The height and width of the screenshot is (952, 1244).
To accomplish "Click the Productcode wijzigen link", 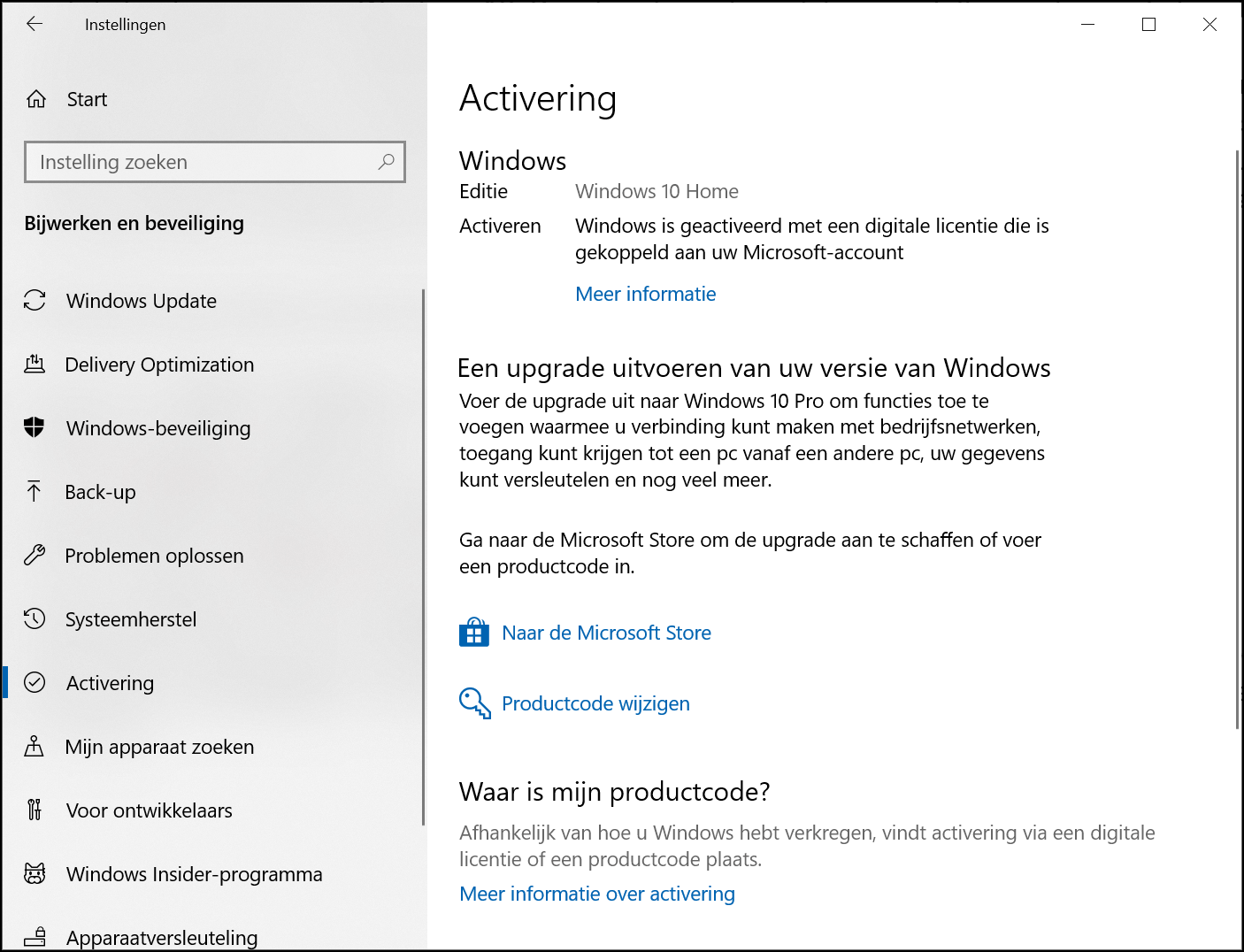I will click(x=595, y=703).
